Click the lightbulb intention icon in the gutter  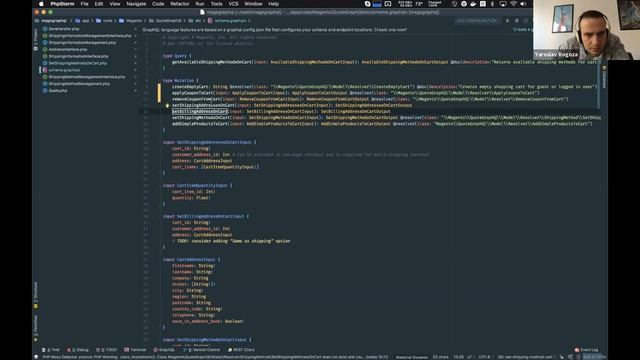(x=167, y=106)
